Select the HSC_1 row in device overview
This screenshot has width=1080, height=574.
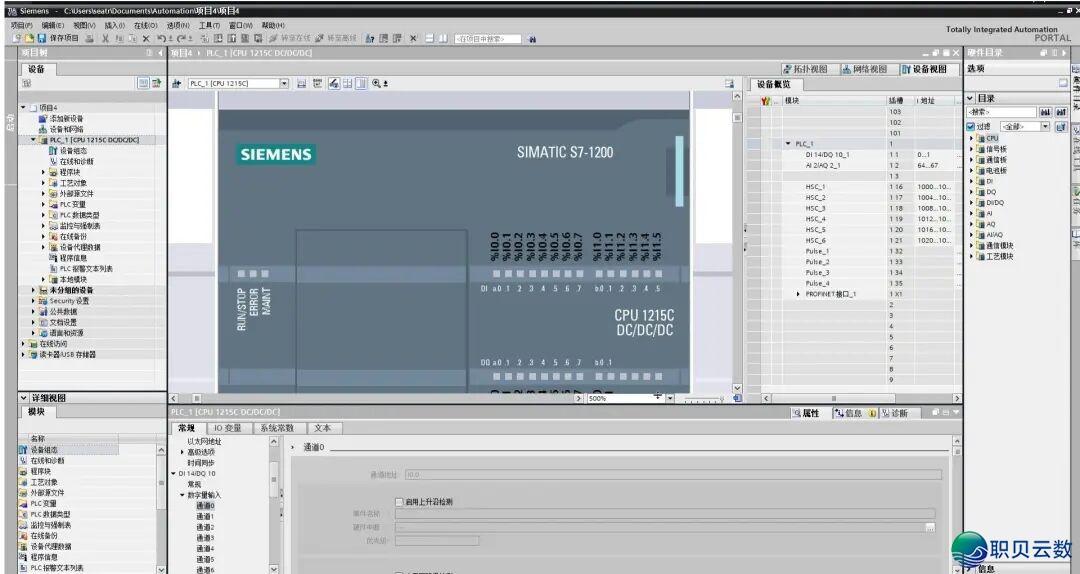tap(854, 187)
